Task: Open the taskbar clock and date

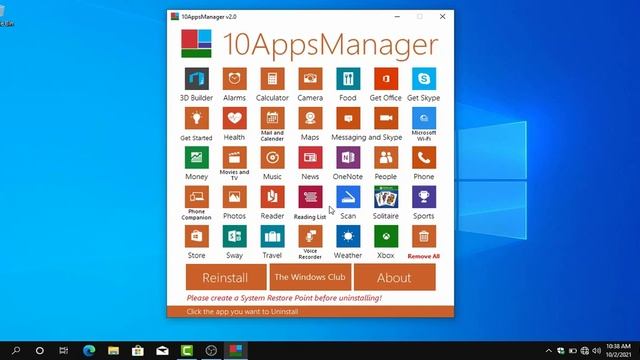Action: [x=618, y=351]
